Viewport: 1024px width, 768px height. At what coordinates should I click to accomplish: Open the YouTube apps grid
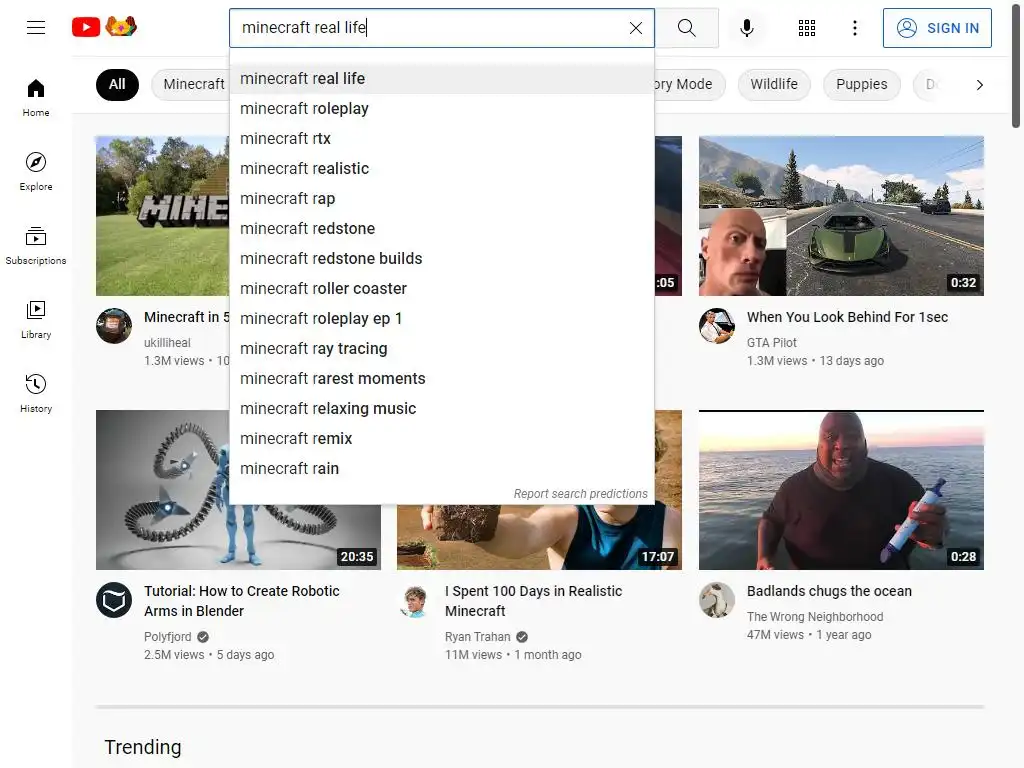click(807, 28)
